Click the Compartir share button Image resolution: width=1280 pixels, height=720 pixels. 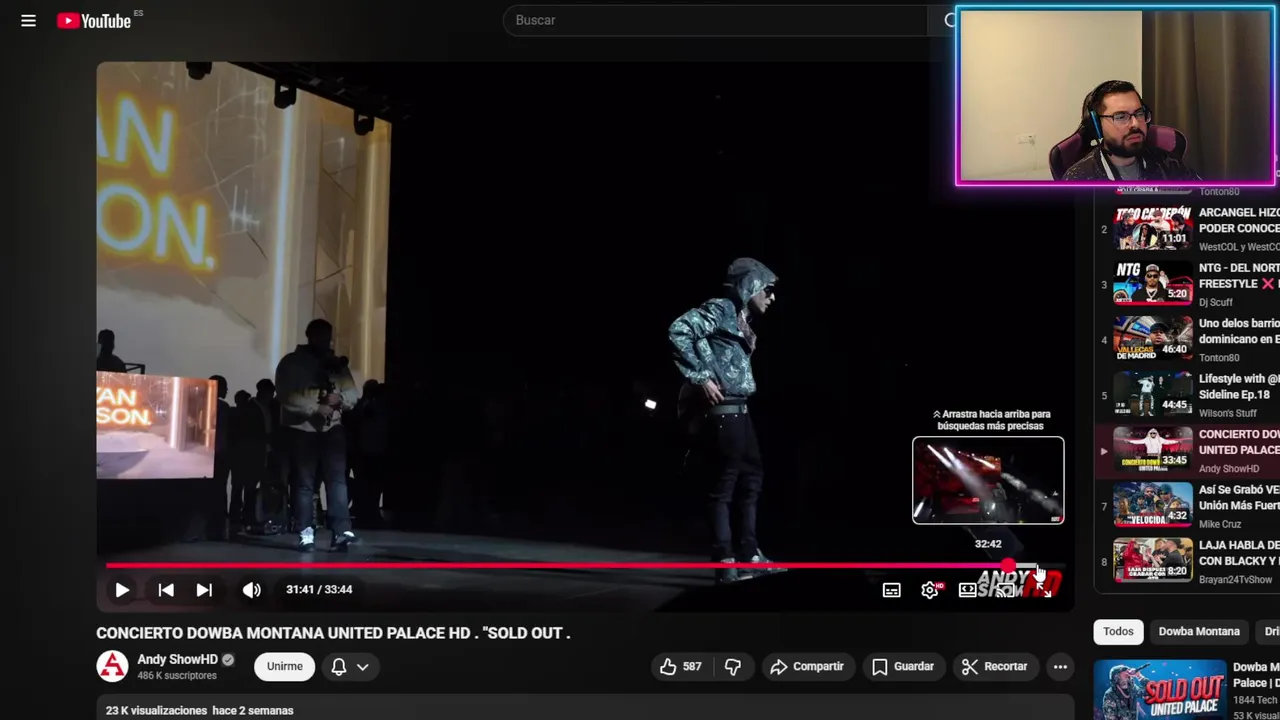(807, 666)
